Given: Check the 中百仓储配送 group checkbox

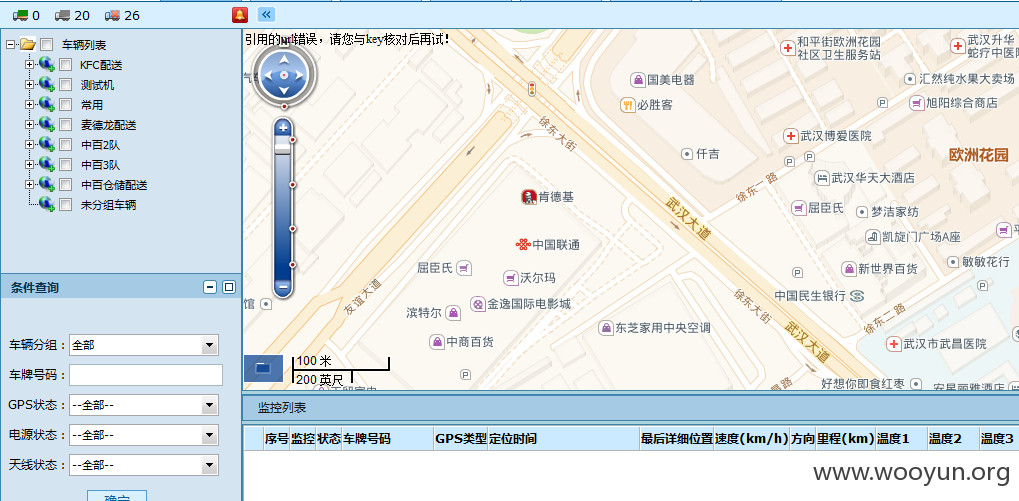Looking at the screenshot, I should point(66,185).
